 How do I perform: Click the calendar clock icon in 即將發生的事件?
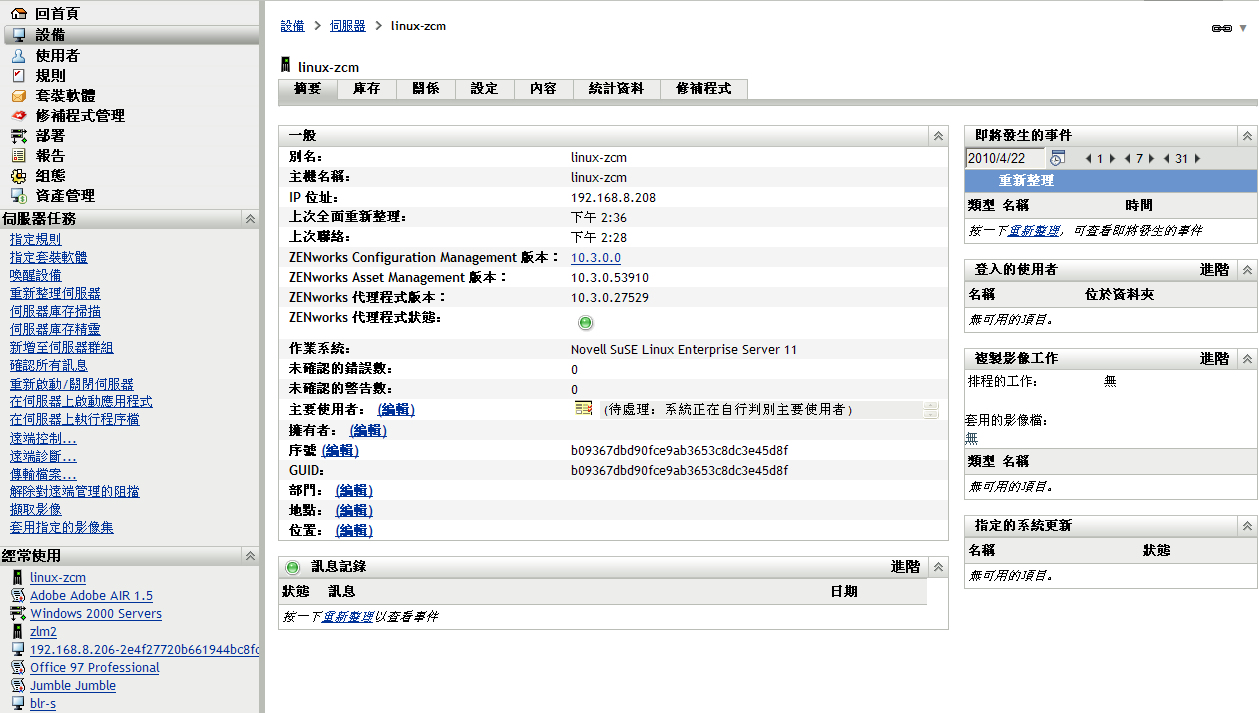(x=1057, y=157)
